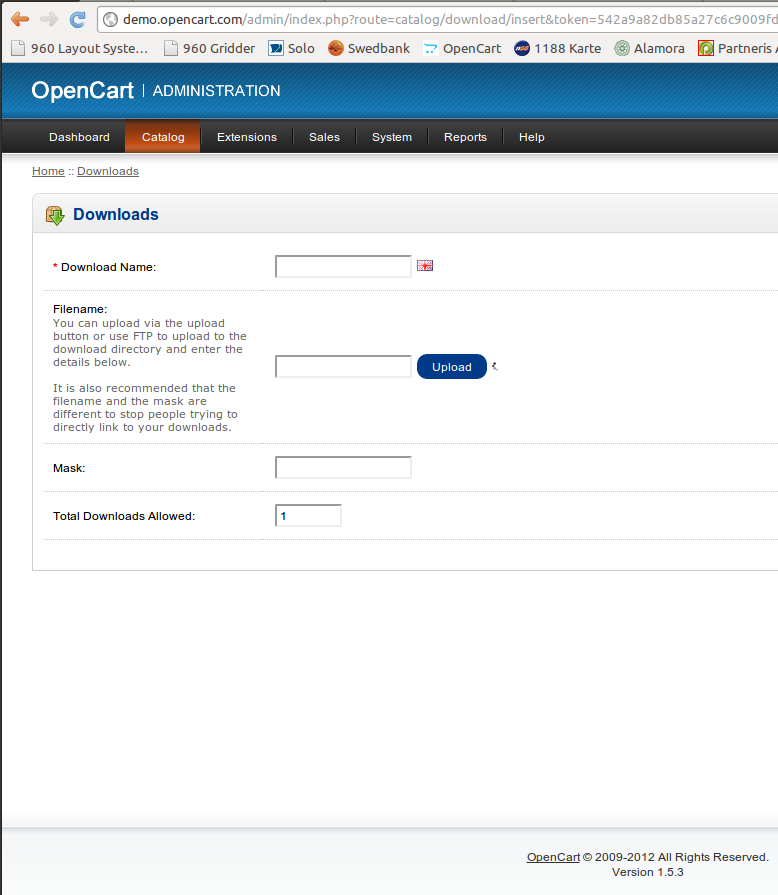The width and height of the screenshot is (778, 895).
Task: Open the OpenCart bookmark
Action: click(x=462, y=49)
